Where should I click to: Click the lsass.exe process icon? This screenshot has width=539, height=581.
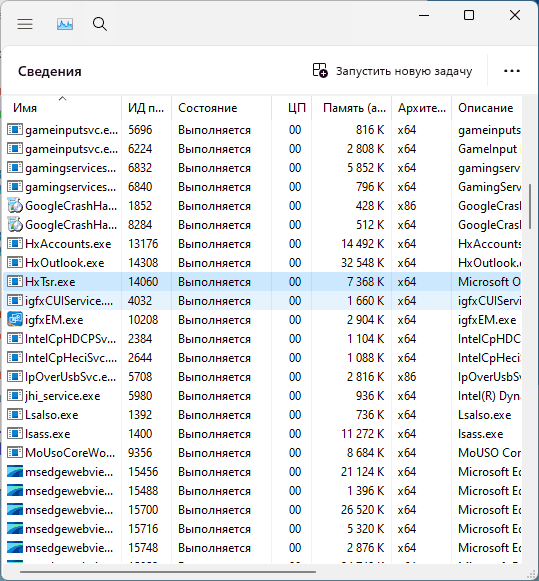point(15,434)
